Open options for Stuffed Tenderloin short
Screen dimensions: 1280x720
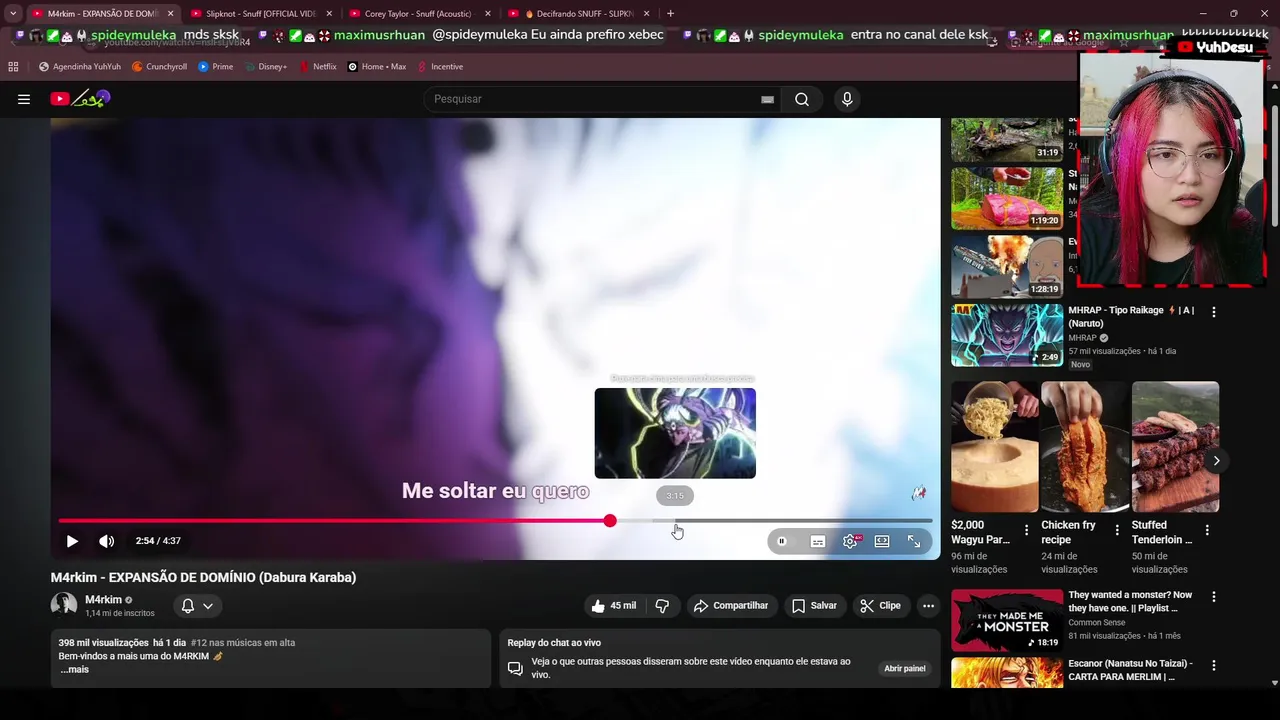(x=1207, y=531)
